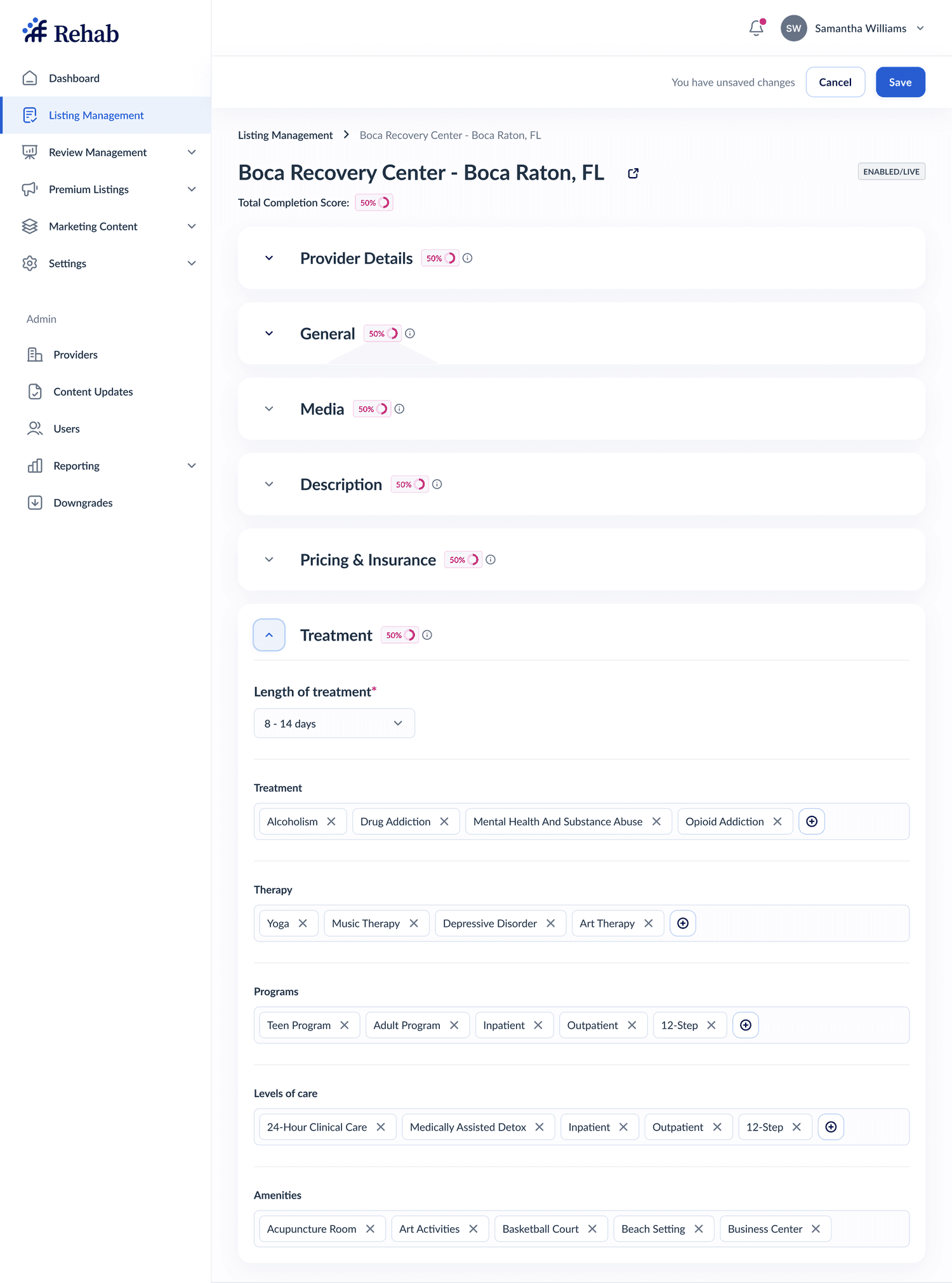The image size is (952, 1283).
Task: Click Treatment 50% progress badge
Action: click(x=400, y=635)
